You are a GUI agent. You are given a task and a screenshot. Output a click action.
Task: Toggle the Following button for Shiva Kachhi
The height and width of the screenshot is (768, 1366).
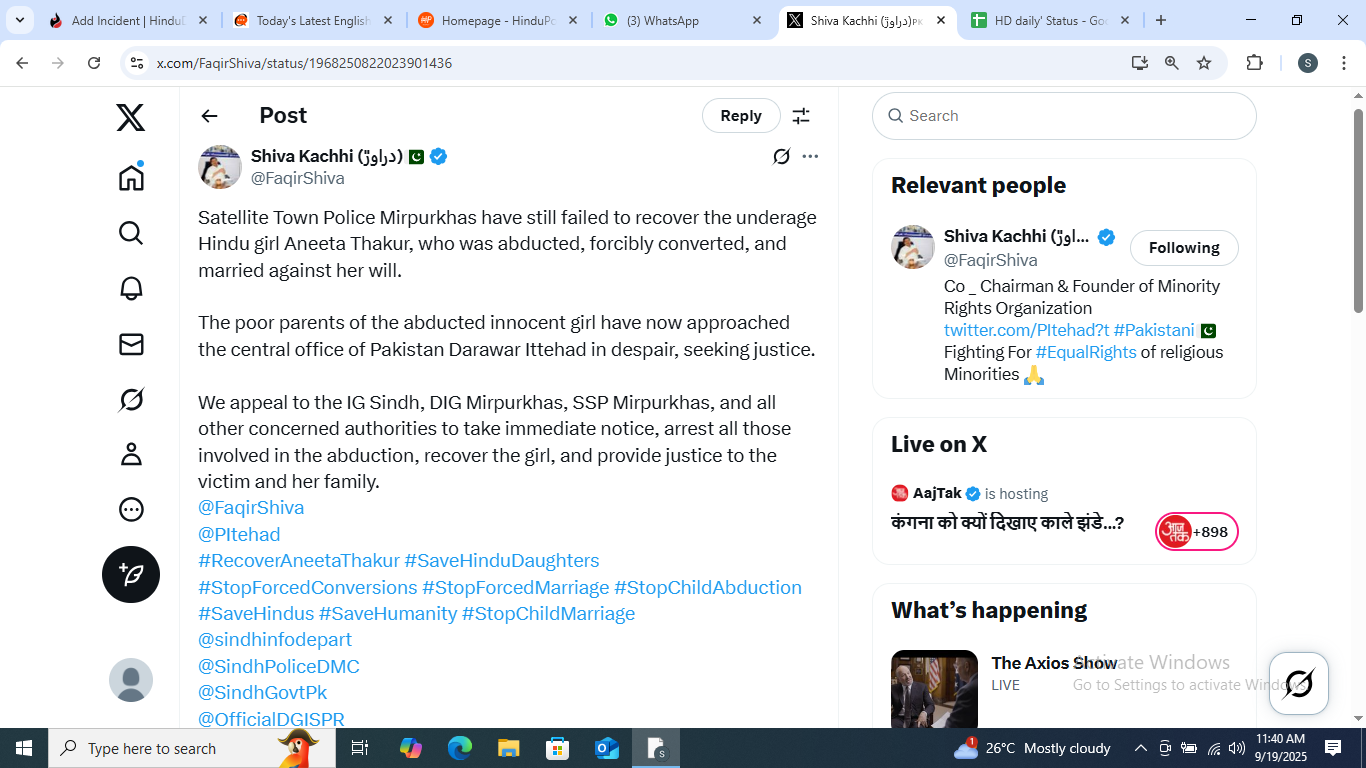pos(1184,248)
